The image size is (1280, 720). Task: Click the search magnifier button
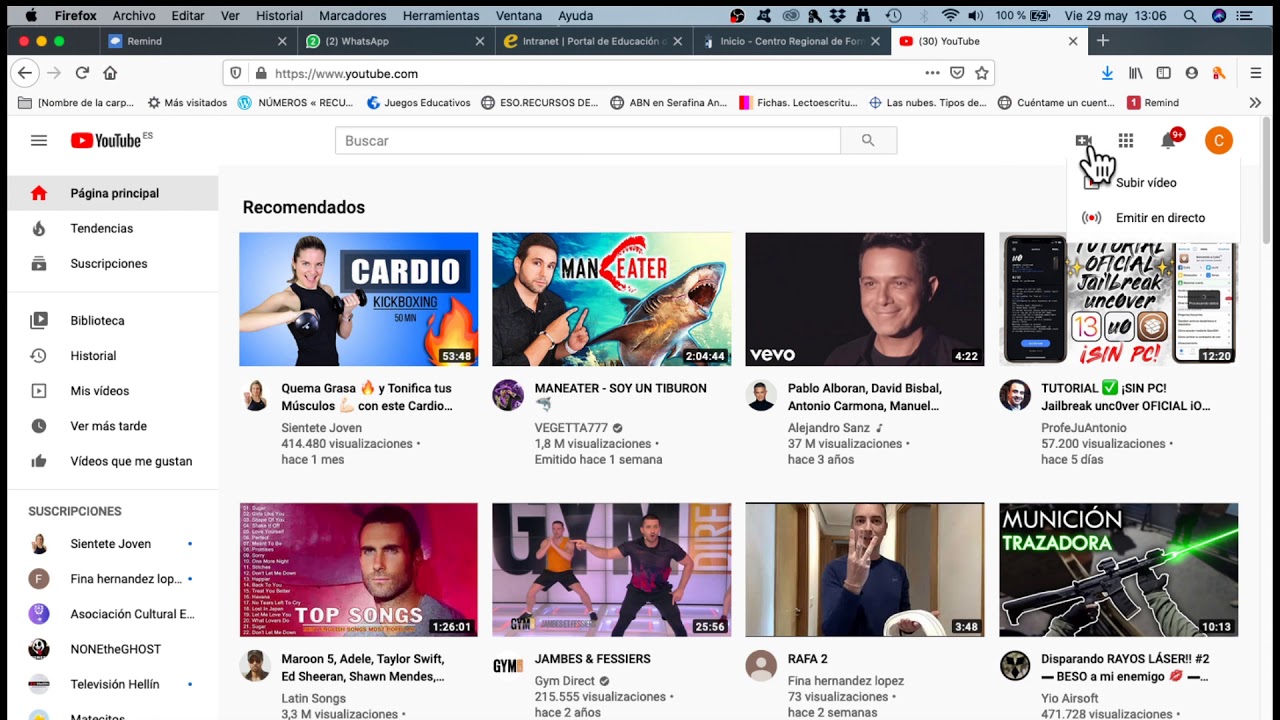(868, 141)
